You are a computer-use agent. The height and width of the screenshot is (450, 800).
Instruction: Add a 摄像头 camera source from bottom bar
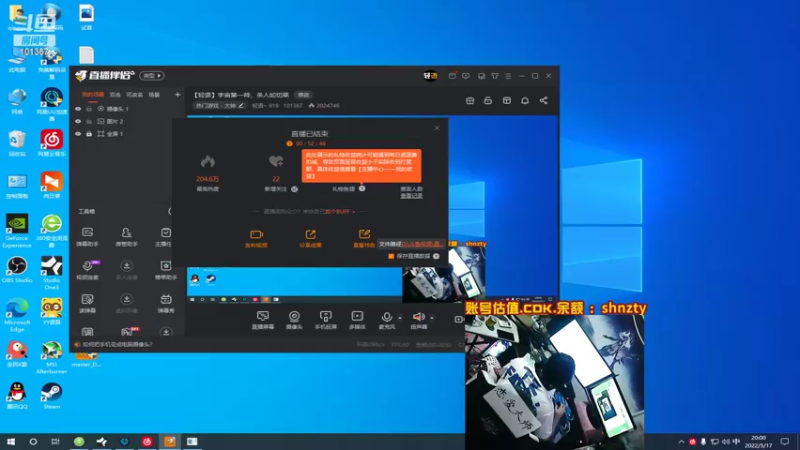coord(294,320)
